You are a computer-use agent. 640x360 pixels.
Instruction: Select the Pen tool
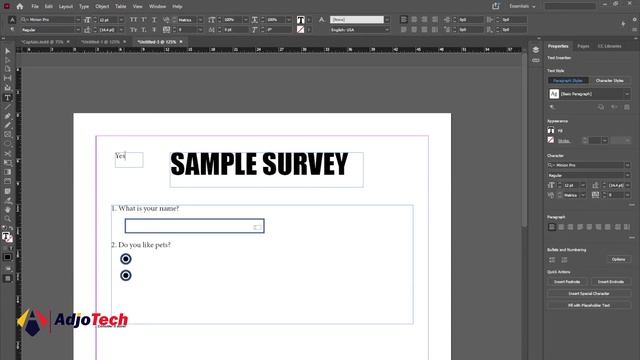tap(7, 116)
